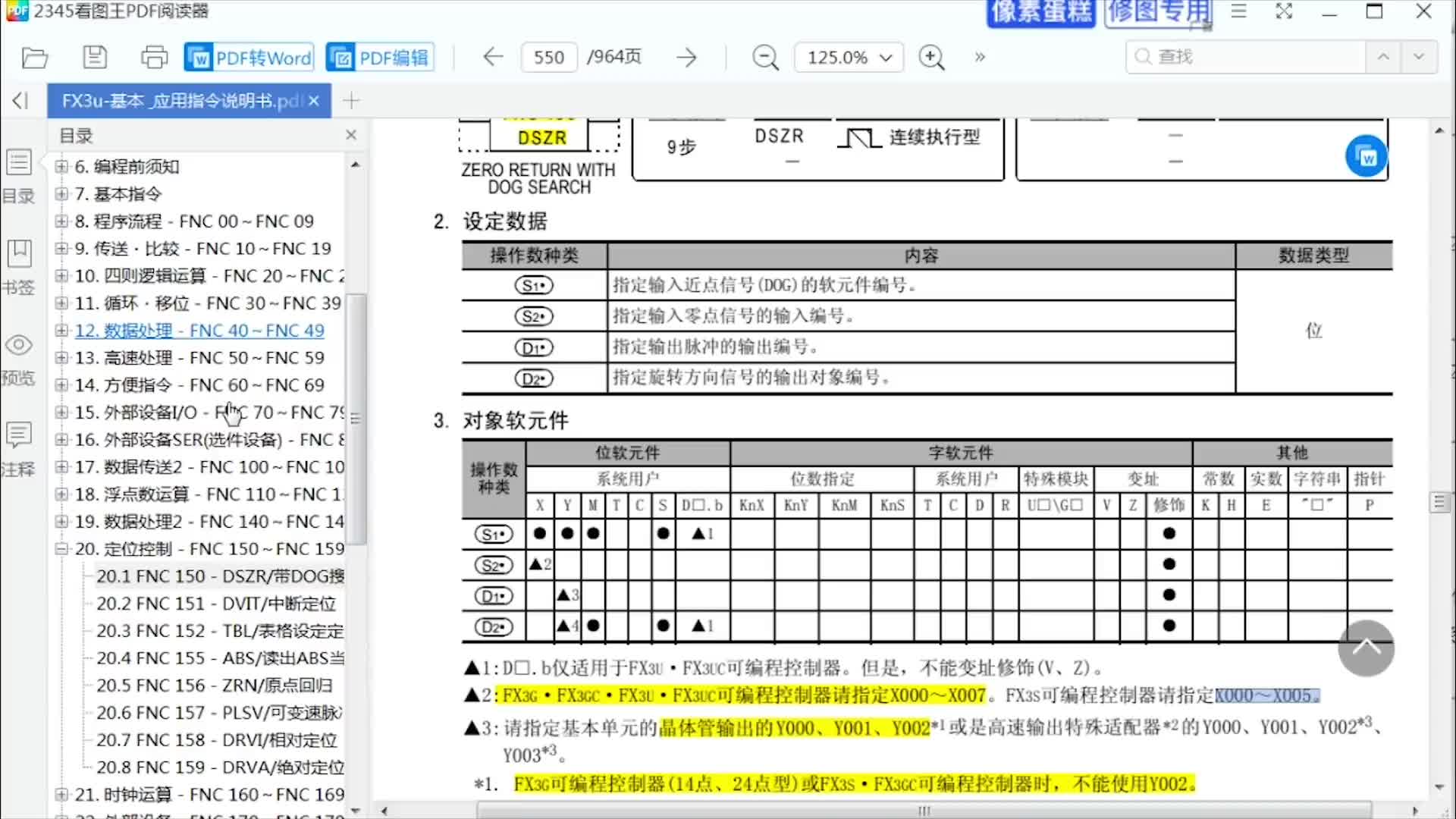Expand more toolbar tools chevron
1456x819 pixels.
[980, 58]
